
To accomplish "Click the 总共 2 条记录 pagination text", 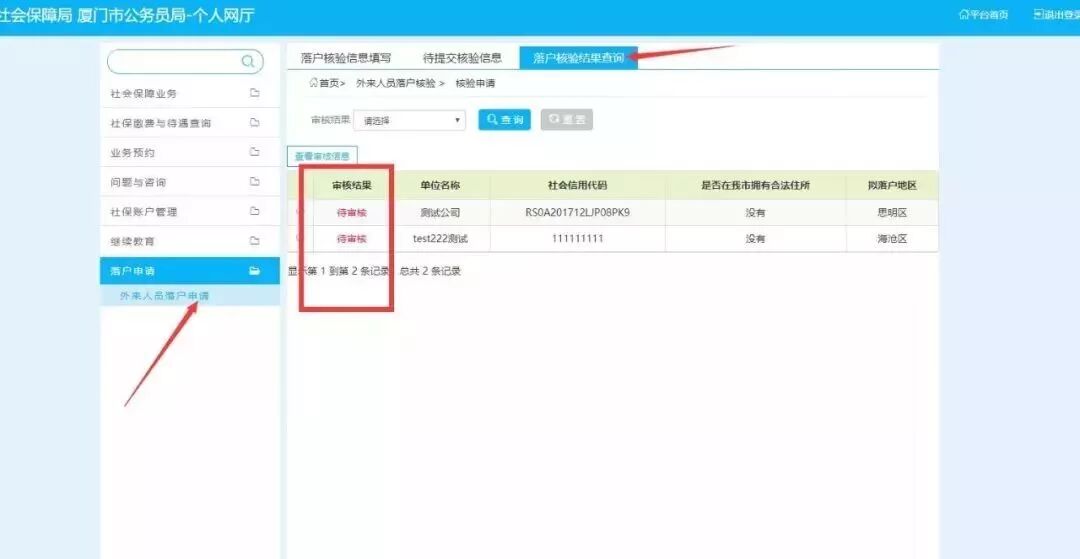I will click(430, 271).
